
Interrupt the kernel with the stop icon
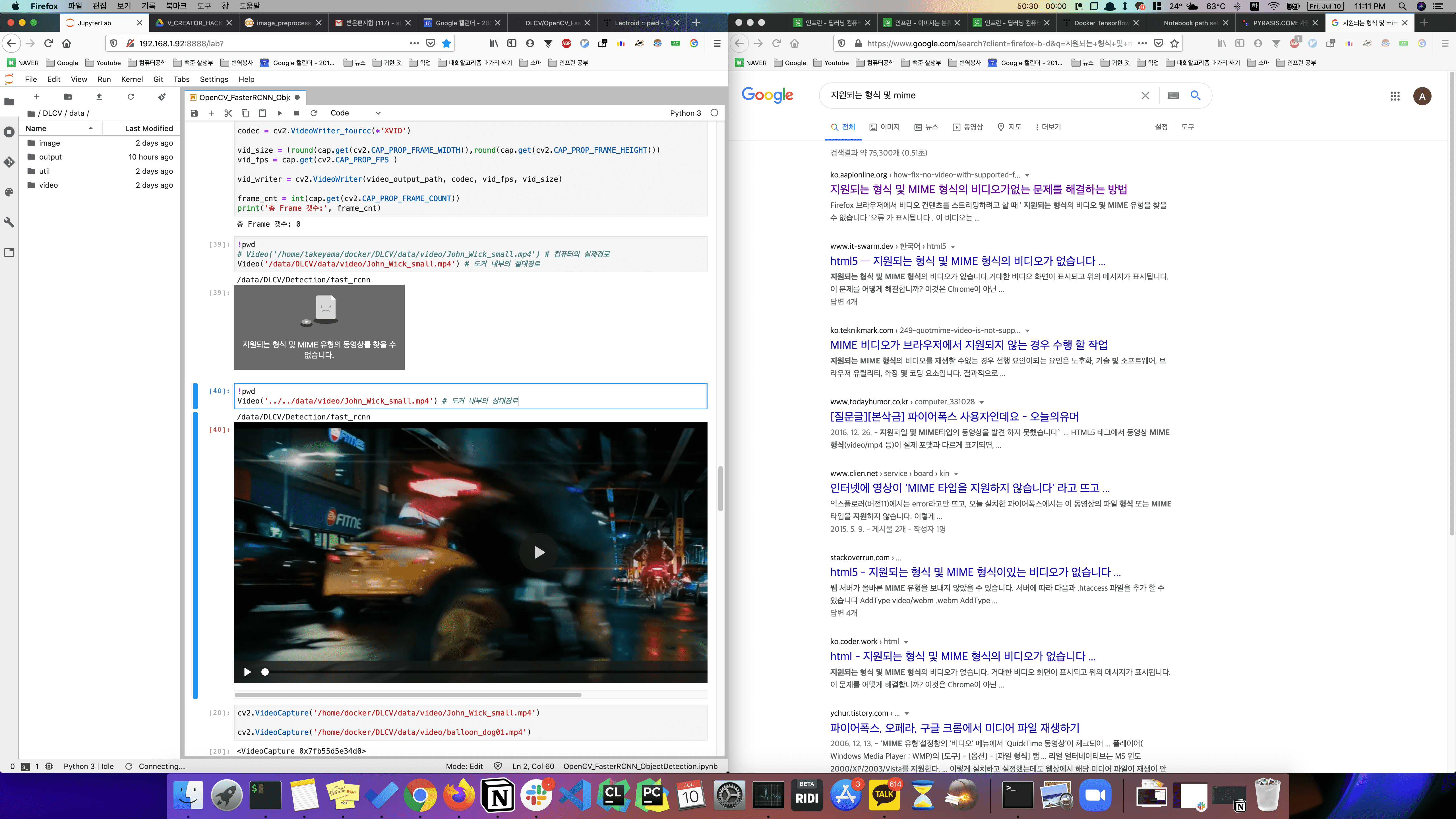[x=296, y=113]
